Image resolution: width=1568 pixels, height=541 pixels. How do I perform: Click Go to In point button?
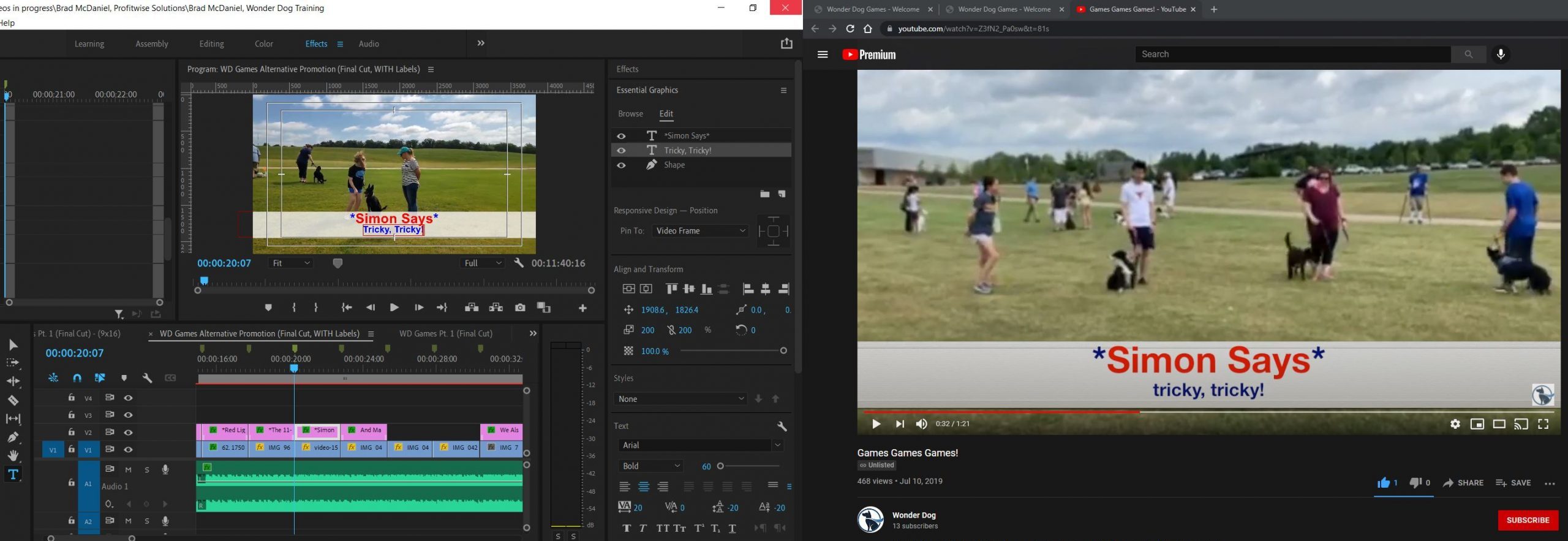[x=347, y=308]
